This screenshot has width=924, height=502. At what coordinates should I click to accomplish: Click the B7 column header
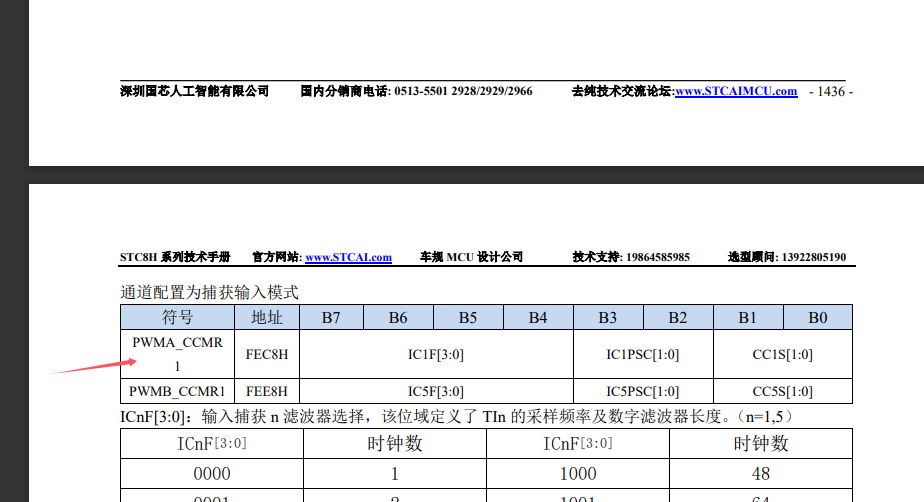[x=331, y=318]
